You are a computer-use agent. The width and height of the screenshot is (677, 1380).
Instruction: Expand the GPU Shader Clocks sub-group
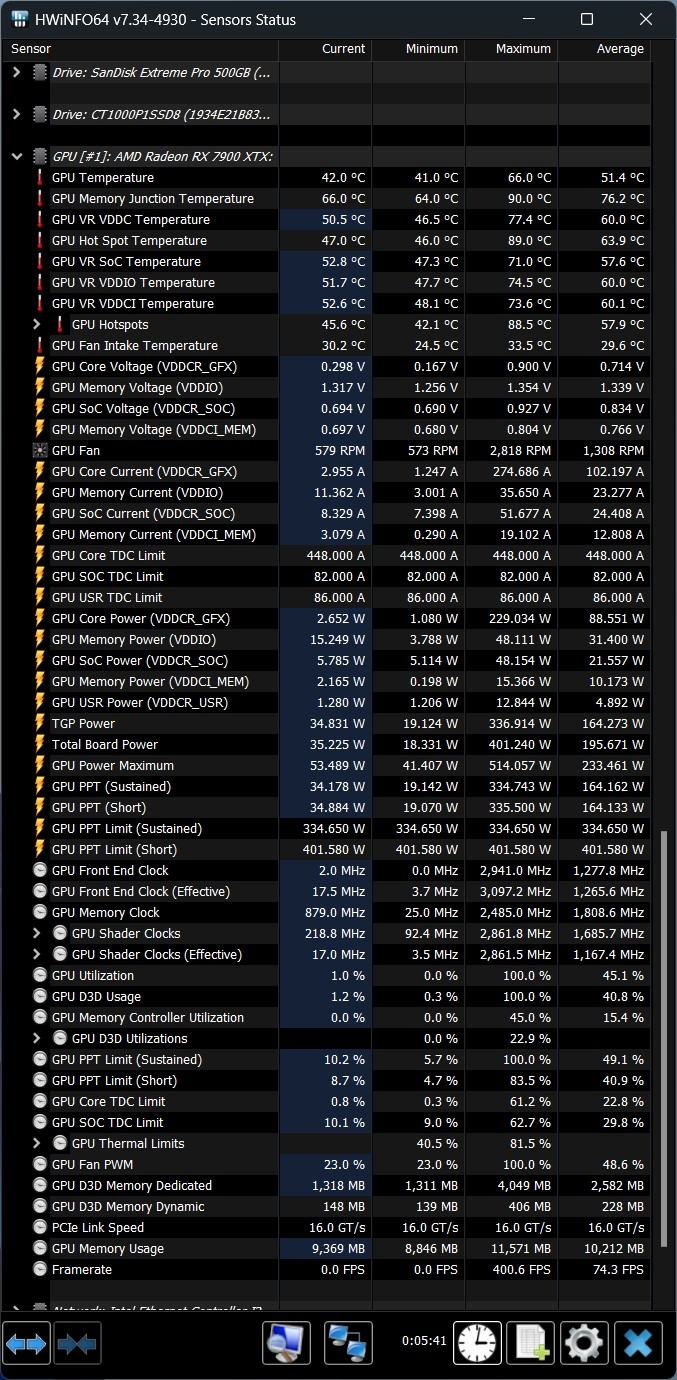coord(37,934)
